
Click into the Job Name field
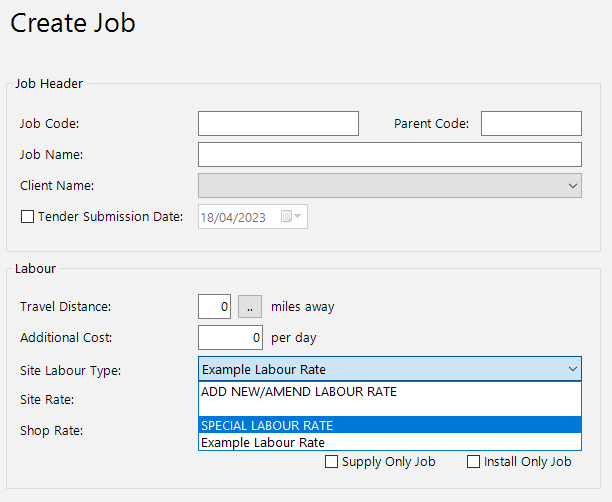click(x=390, y=155)
